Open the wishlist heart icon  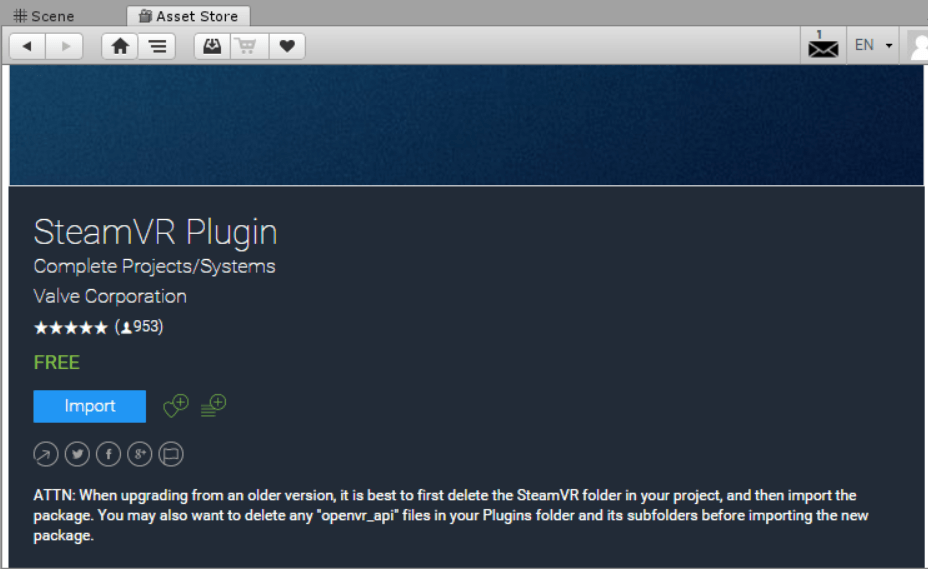(287, 46)
